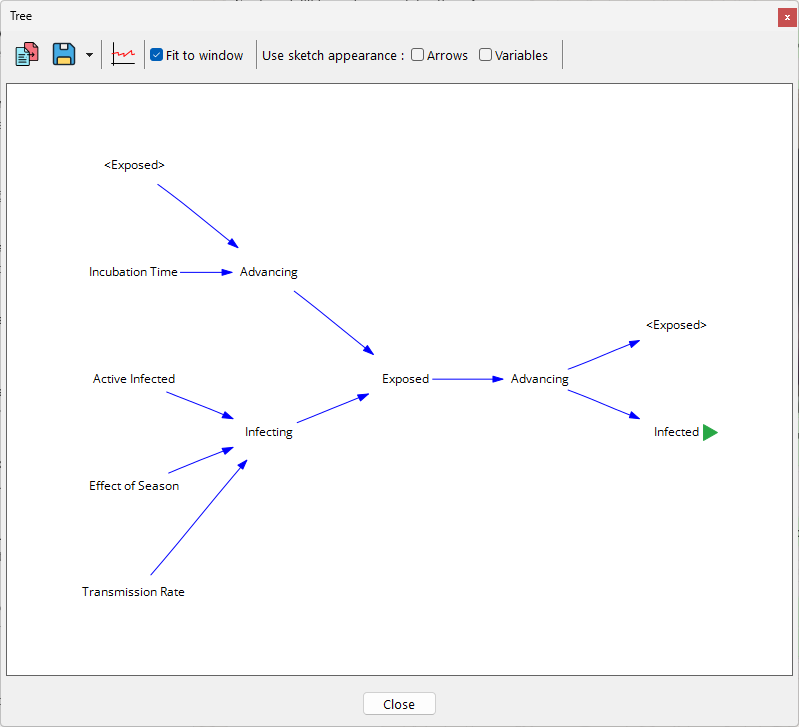Open the dropdown arrow beside the save icon

tap(89, 55)
